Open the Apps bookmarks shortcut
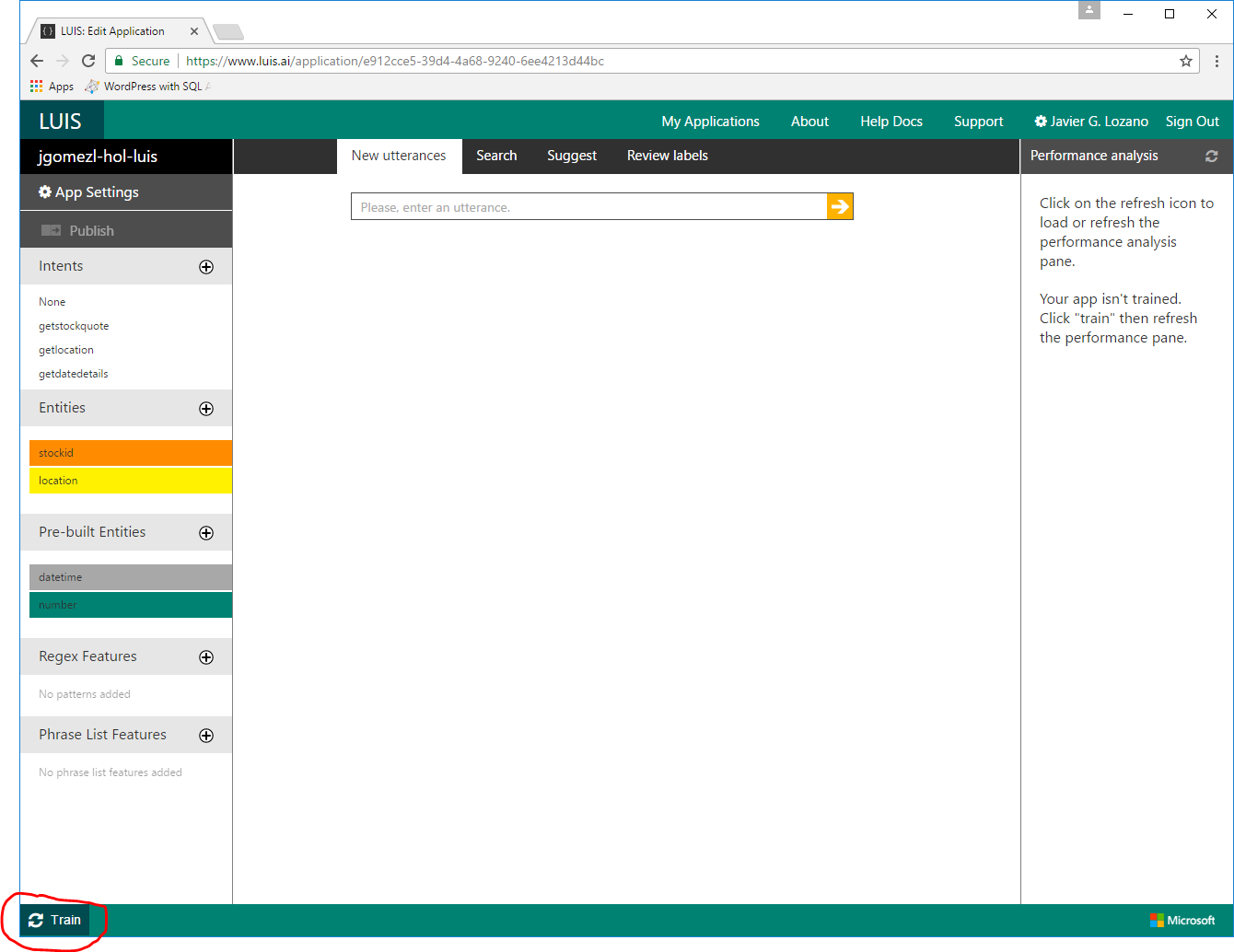The width and height of the screenshot is (1234, 952). point(52,86)
